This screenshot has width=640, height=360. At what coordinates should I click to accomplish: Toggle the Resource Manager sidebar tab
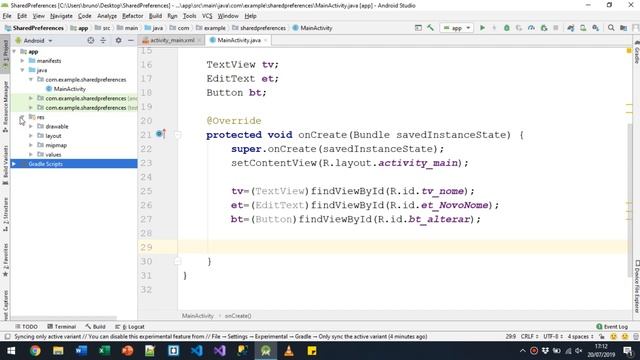[x=5, y=107]
